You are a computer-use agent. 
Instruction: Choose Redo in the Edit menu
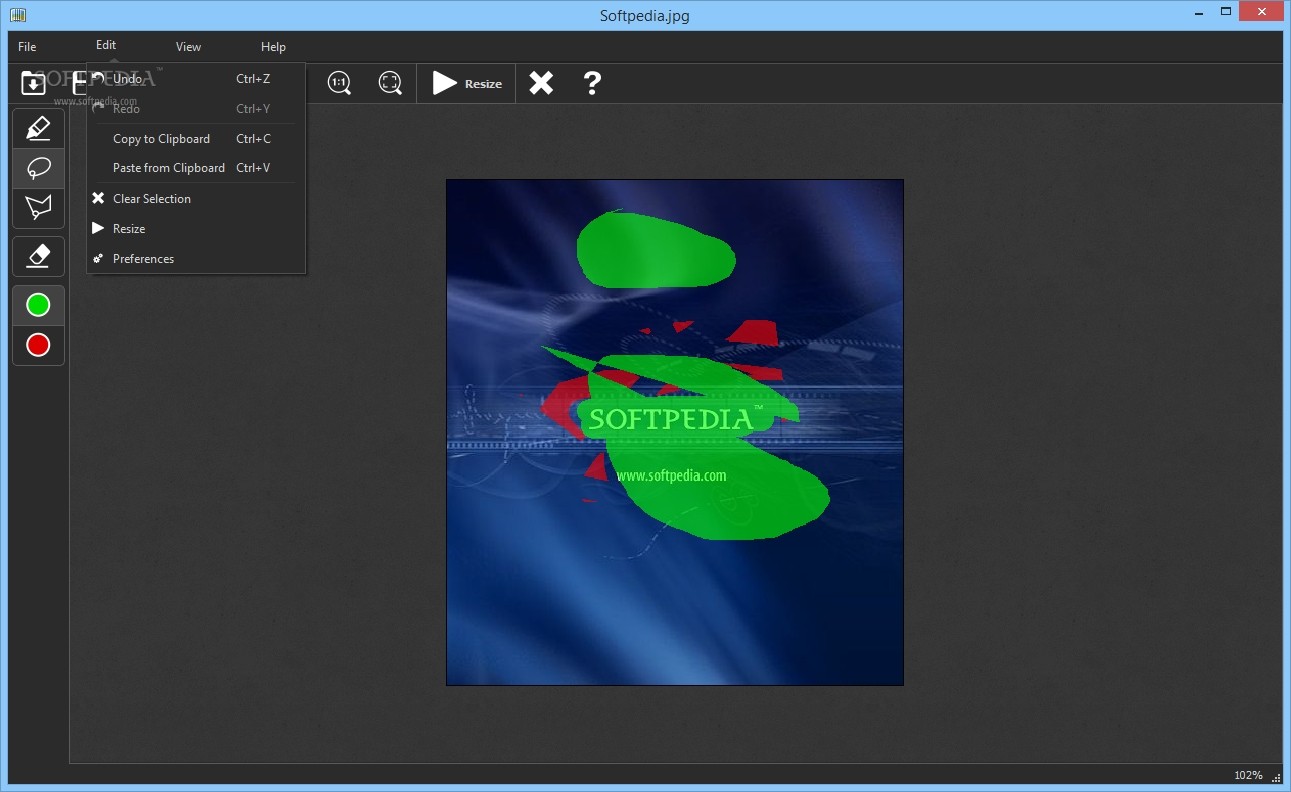pyautogui.click(x=196, y=109)
